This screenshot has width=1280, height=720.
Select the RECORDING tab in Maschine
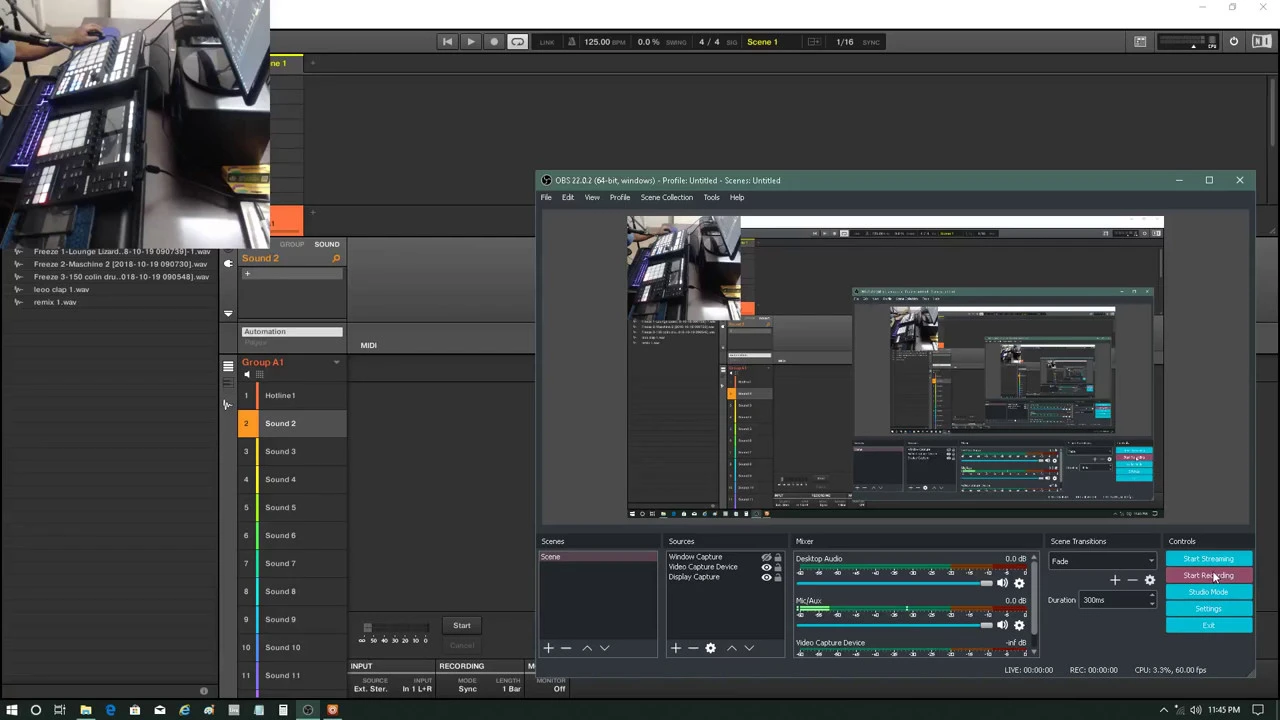click(461, 666)
